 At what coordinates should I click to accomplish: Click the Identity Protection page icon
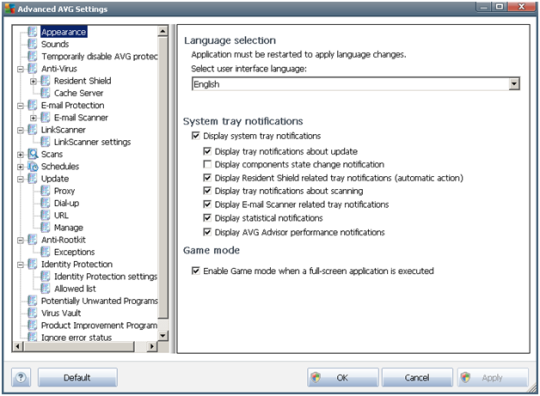tap(32, 264)
